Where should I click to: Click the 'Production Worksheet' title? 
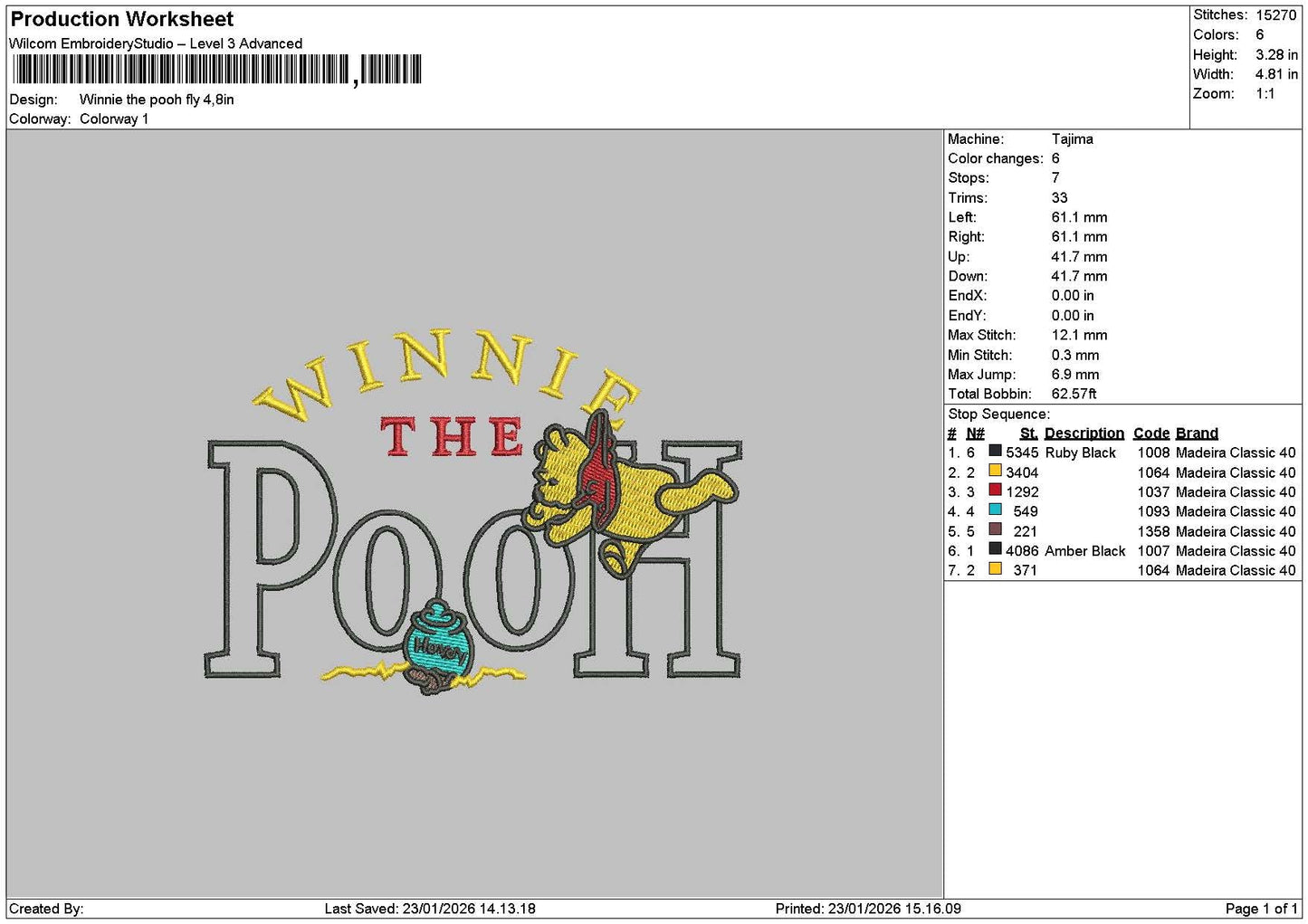click(x=122, y=19)
